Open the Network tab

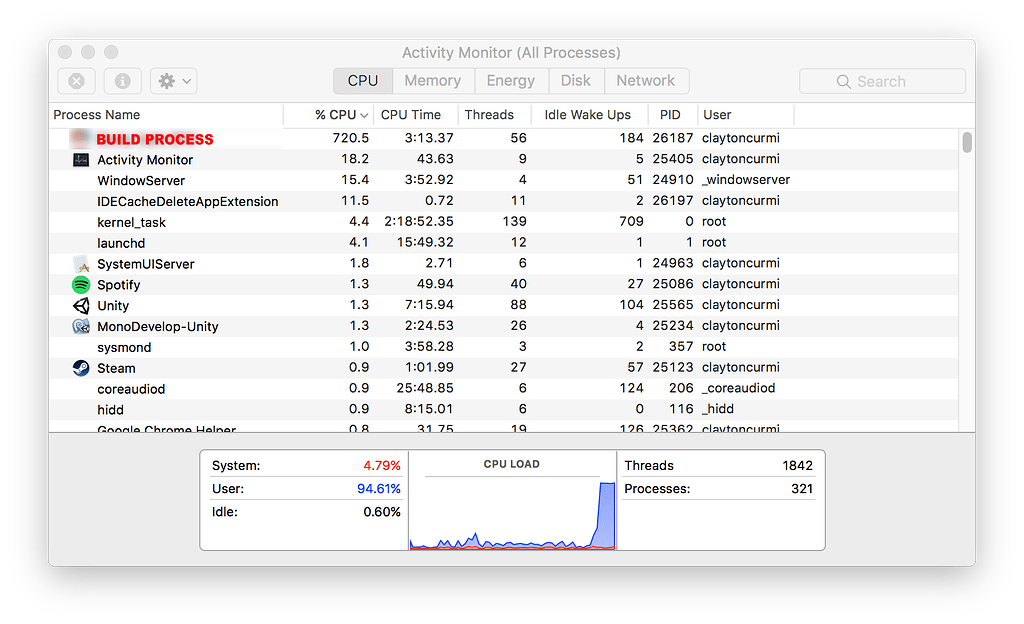coord(647,80)
